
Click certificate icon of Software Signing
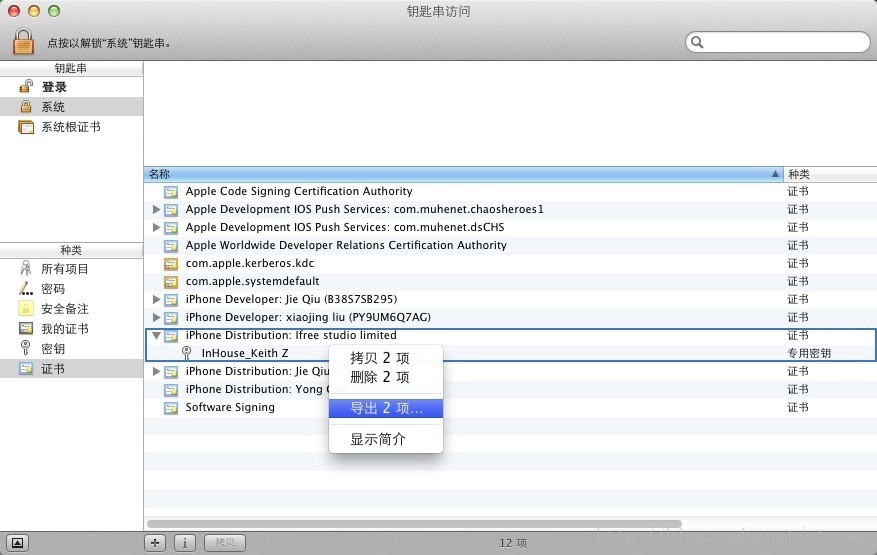[x=171, y=408]
